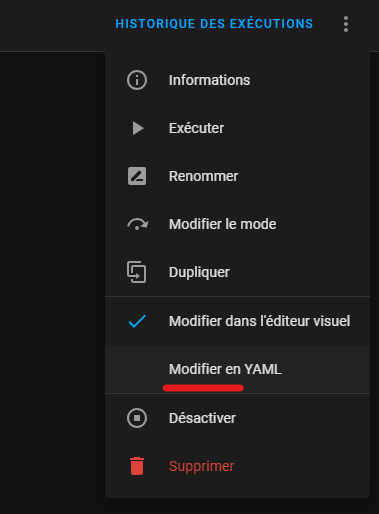Select Modifier le mode entry
Viewport: 379px width, 514px height.
point(237,224)
